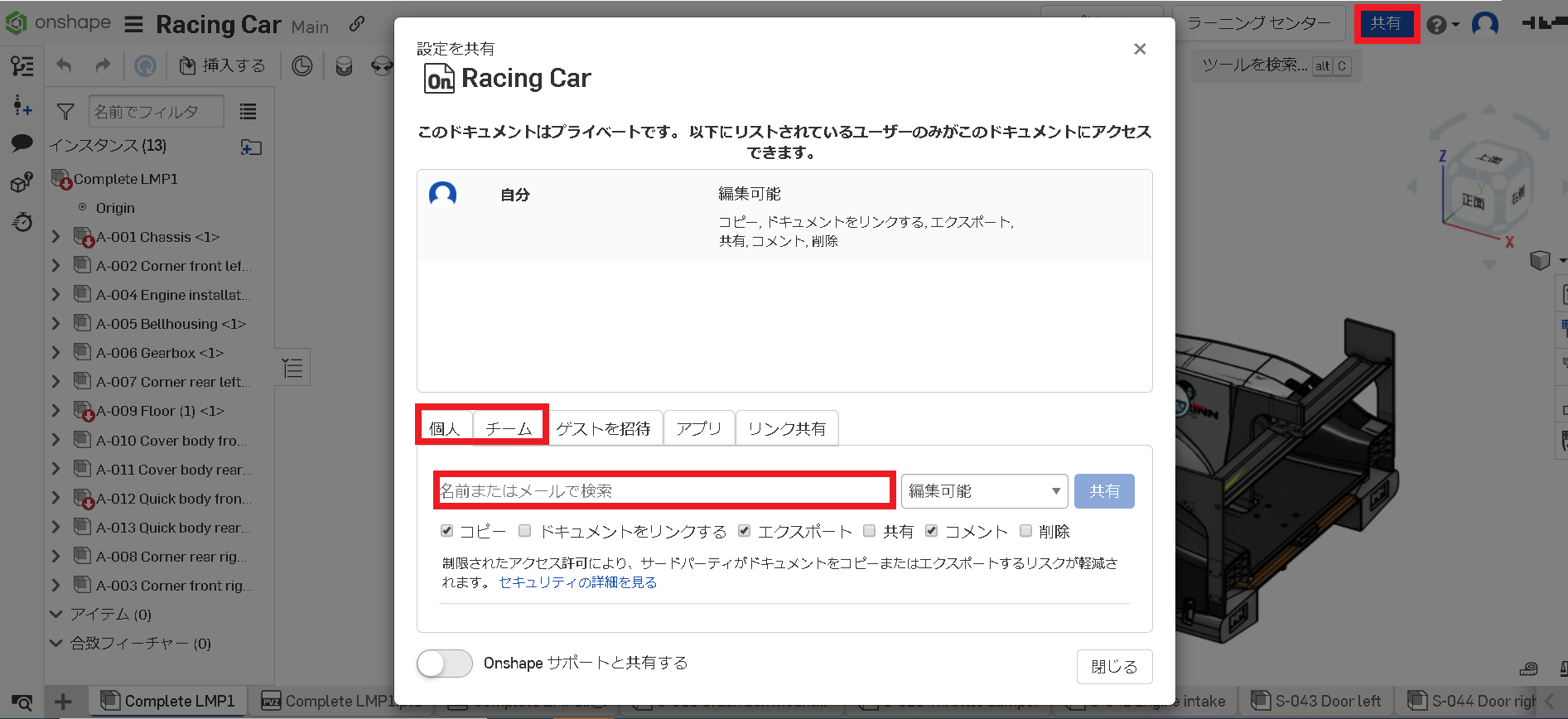Click the Undo arrow

click(65, 65)
